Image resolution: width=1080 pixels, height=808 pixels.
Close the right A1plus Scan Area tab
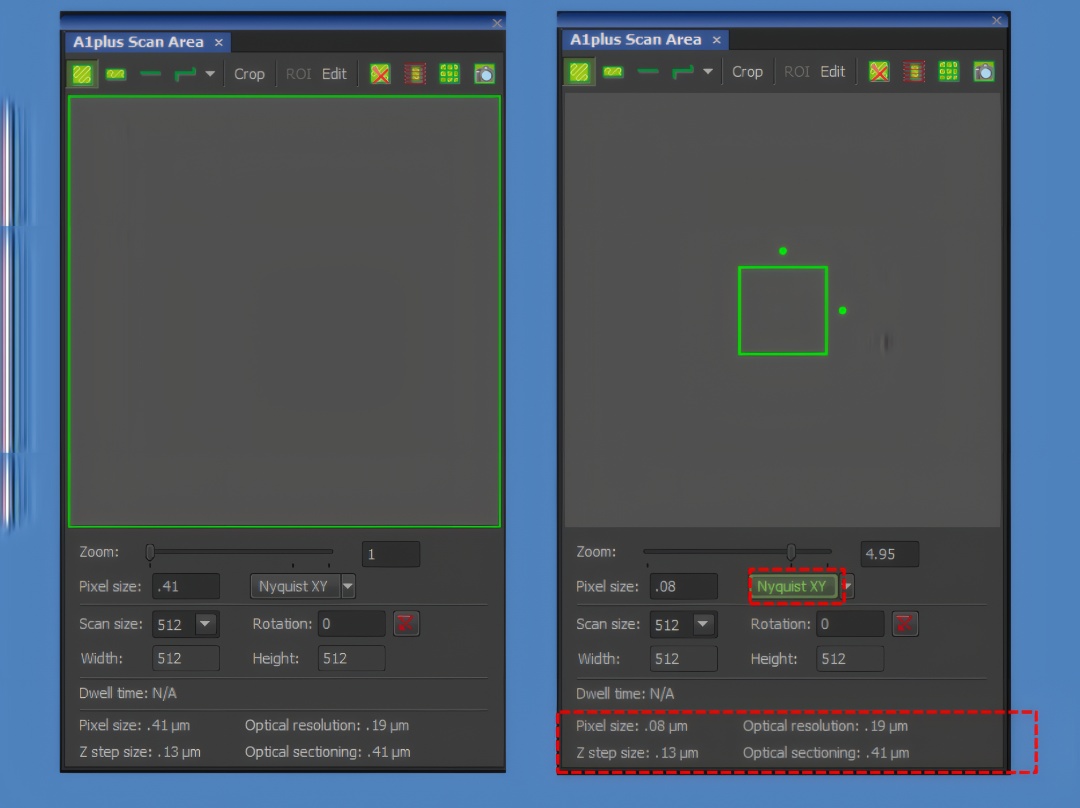[716, 40]
